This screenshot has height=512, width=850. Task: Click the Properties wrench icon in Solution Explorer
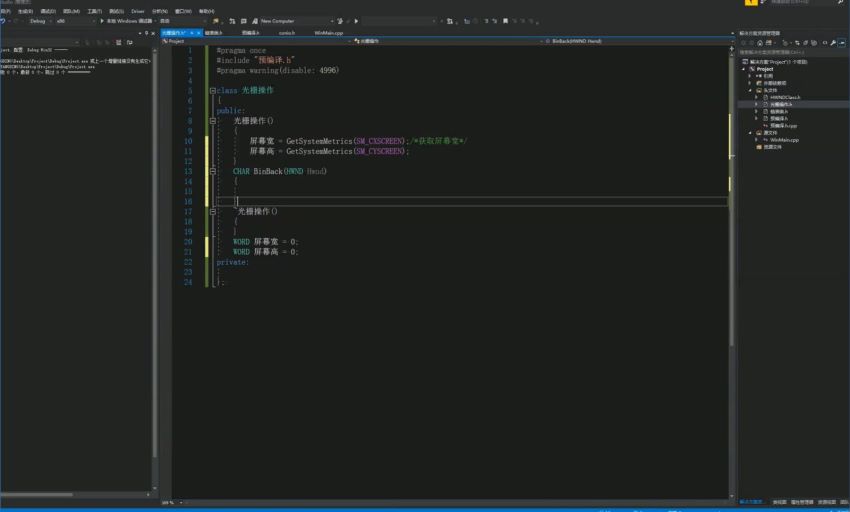(833, 42)
